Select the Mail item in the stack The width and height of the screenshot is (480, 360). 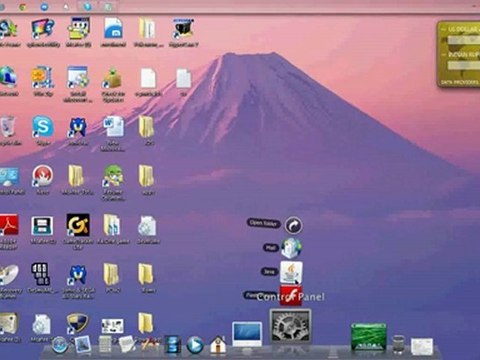(x=291, y=248)
